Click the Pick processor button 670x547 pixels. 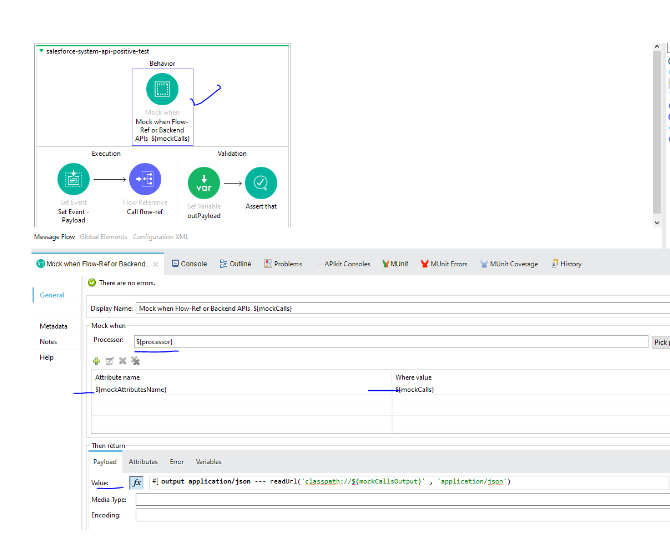[661, 342]
